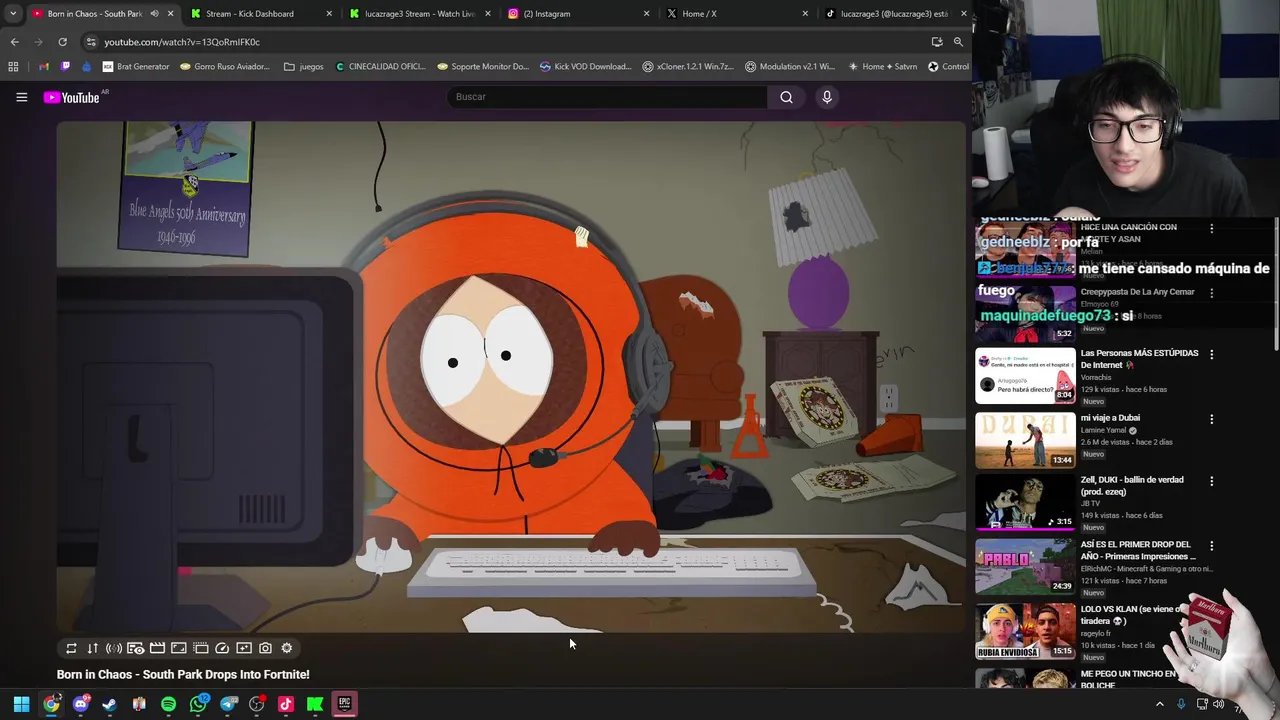Open the PRIMER DROP DEL AÑO thumbnail

(1025, 567)
